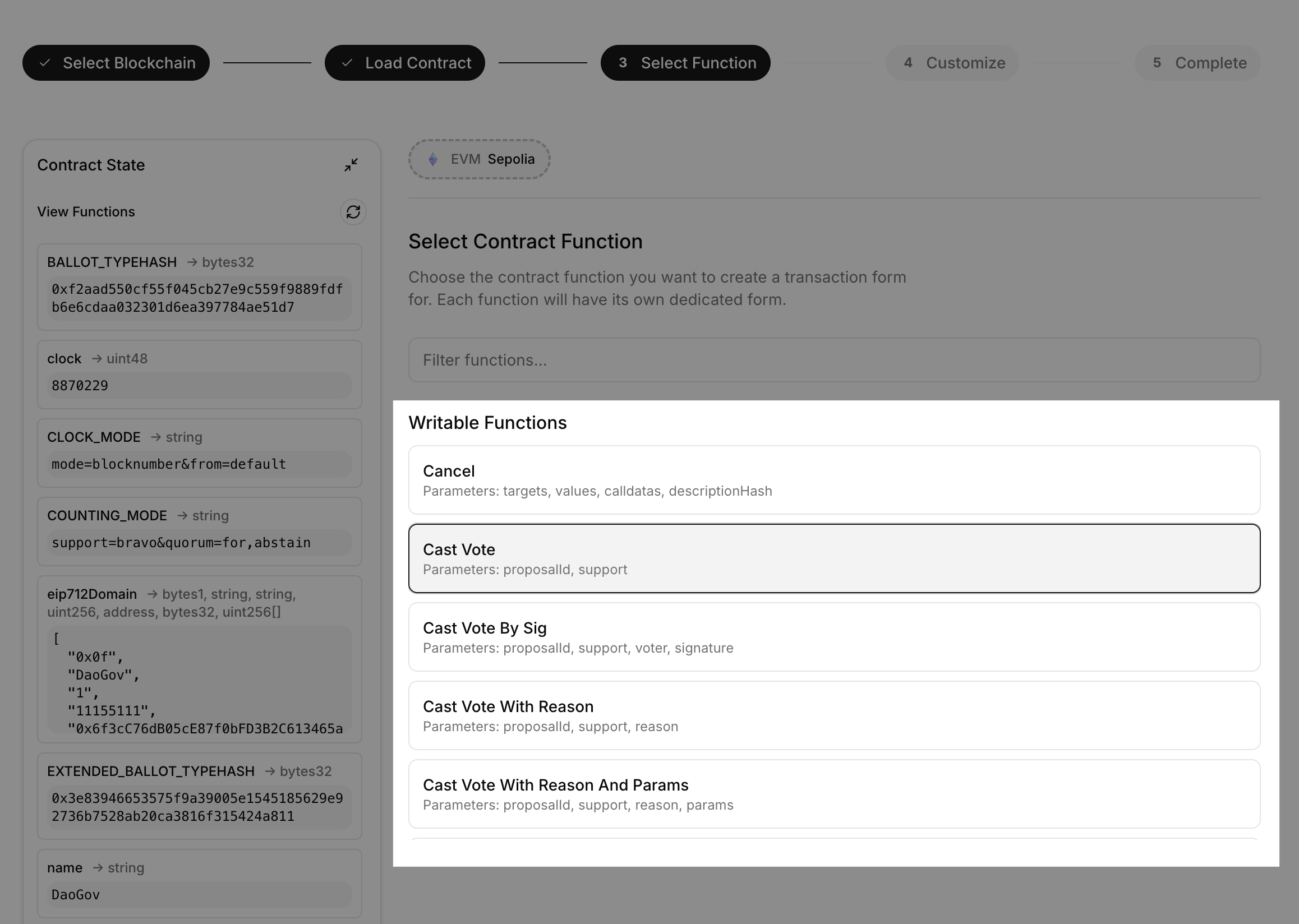The width and height of the screenshot is (1299, 924).
Task: Select the Cast Vote function card
Action: coord(834,557)
